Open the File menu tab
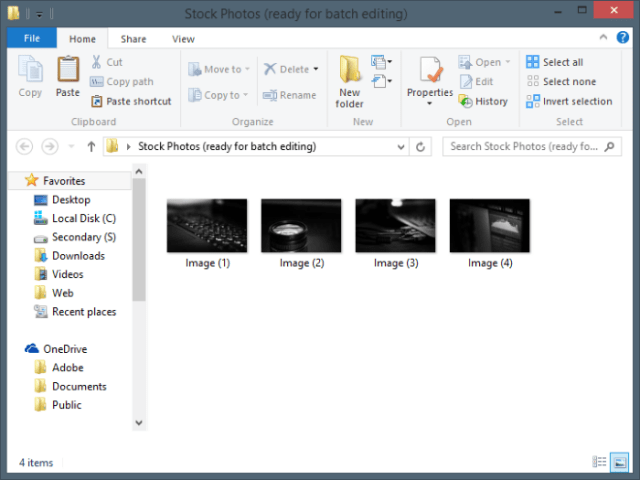This screenshot has width=640, height=480. point(32,38)
